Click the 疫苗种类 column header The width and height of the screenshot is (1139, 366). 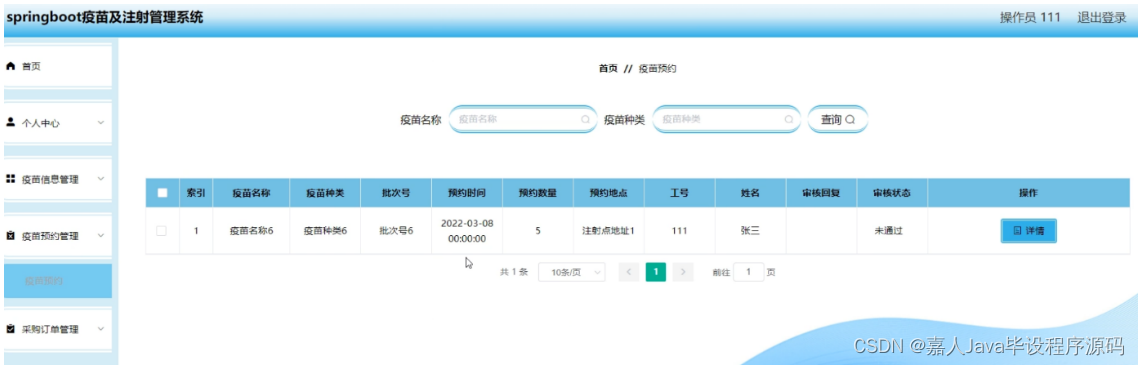tap(325, 193)
